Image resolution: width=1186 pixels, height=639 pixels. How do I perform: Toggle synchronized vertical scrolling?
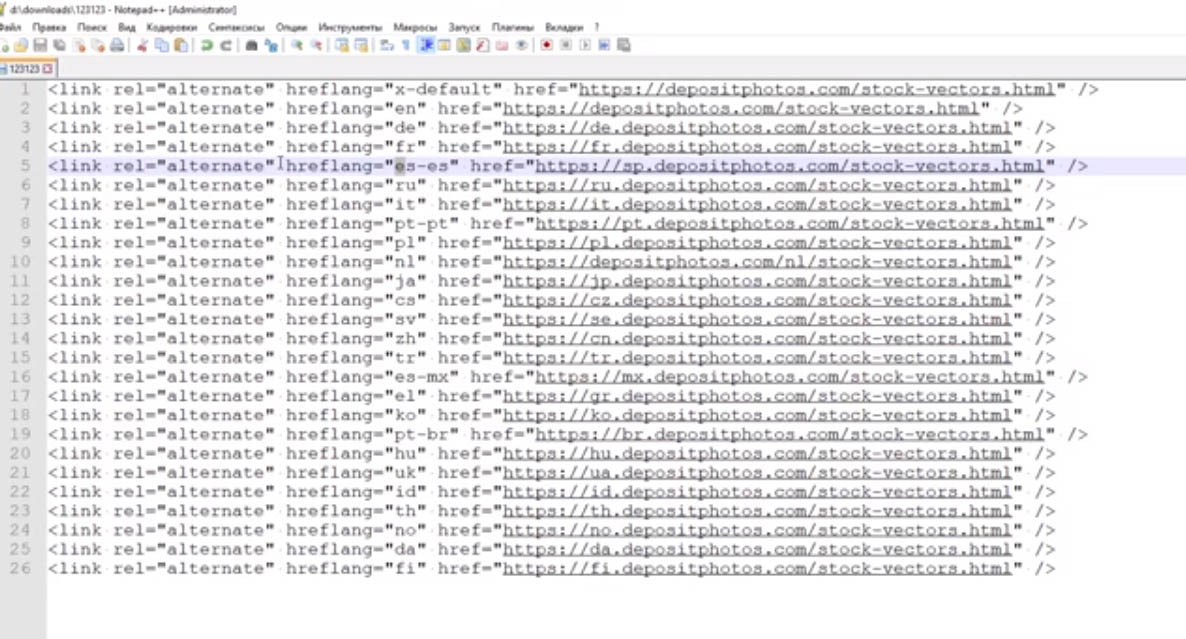(x=342, y=45)
